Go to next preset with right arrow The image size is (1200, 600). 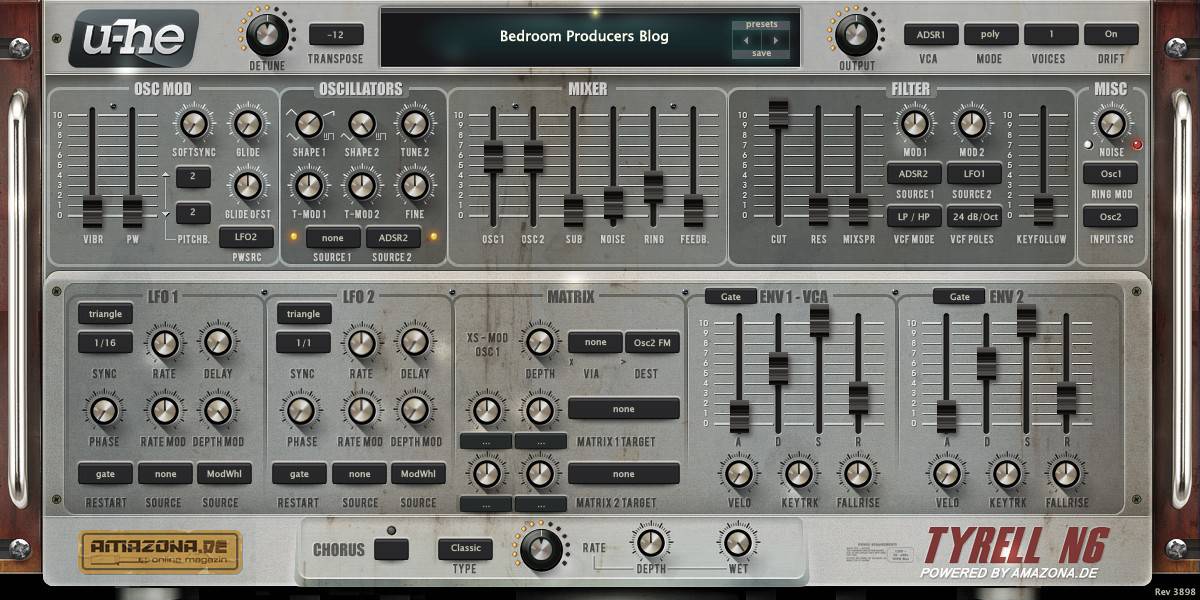(x=775, y=40)
